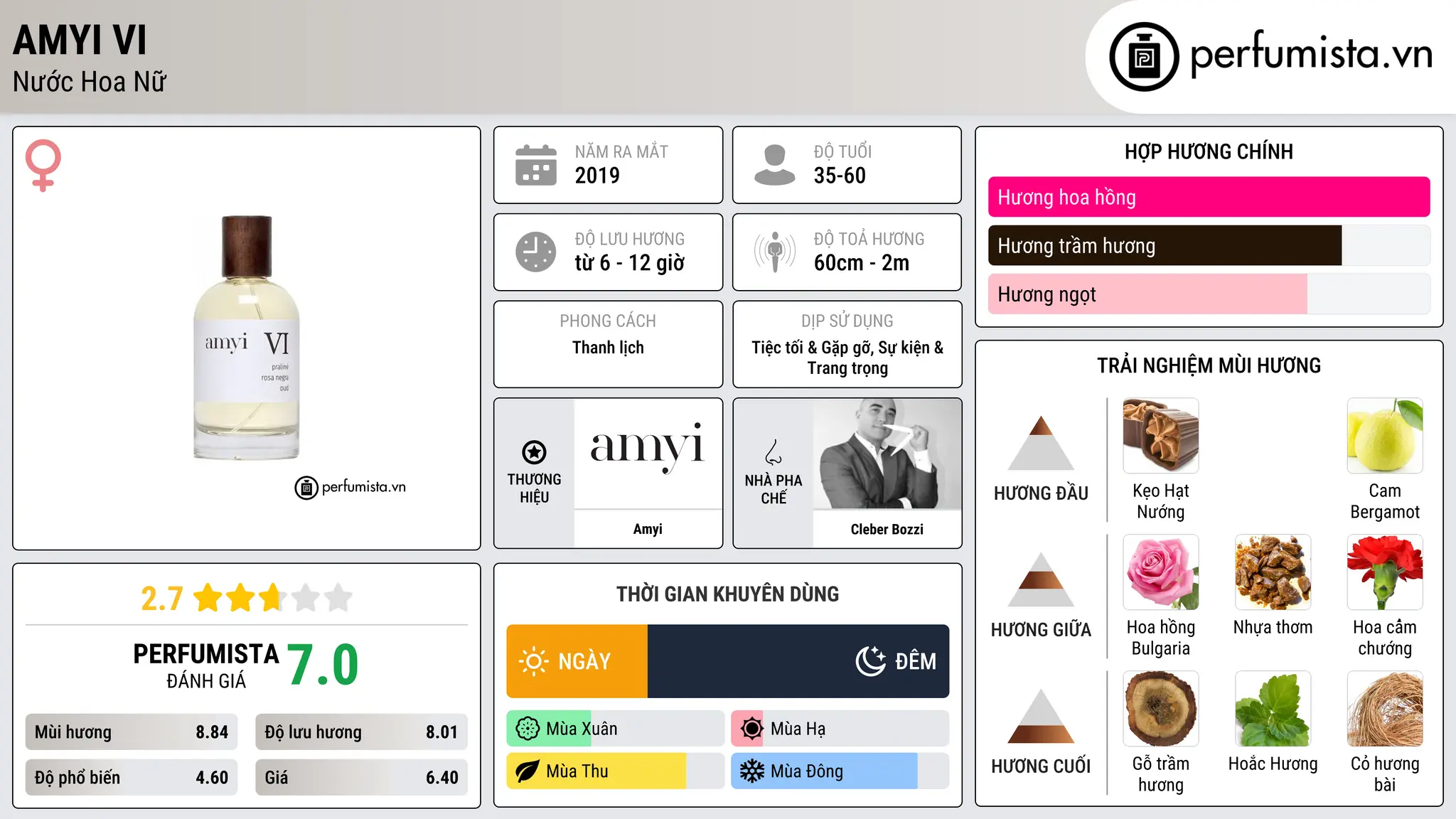Click the moon icon in the Đêm bar
Screen dimensions: 1456x819
[871, 661]
